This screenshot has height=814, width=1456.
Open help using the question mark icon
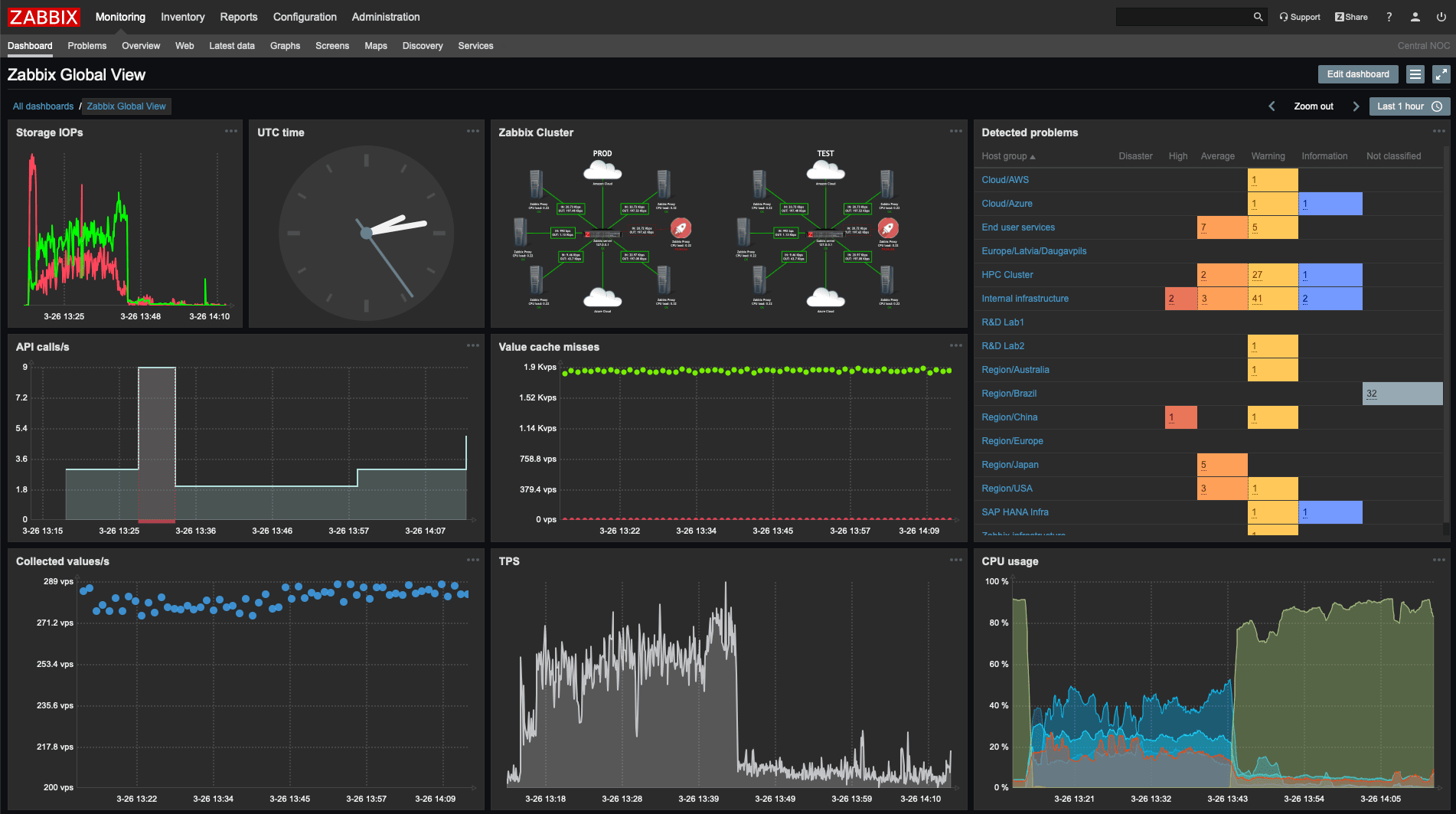point(1389,16)
